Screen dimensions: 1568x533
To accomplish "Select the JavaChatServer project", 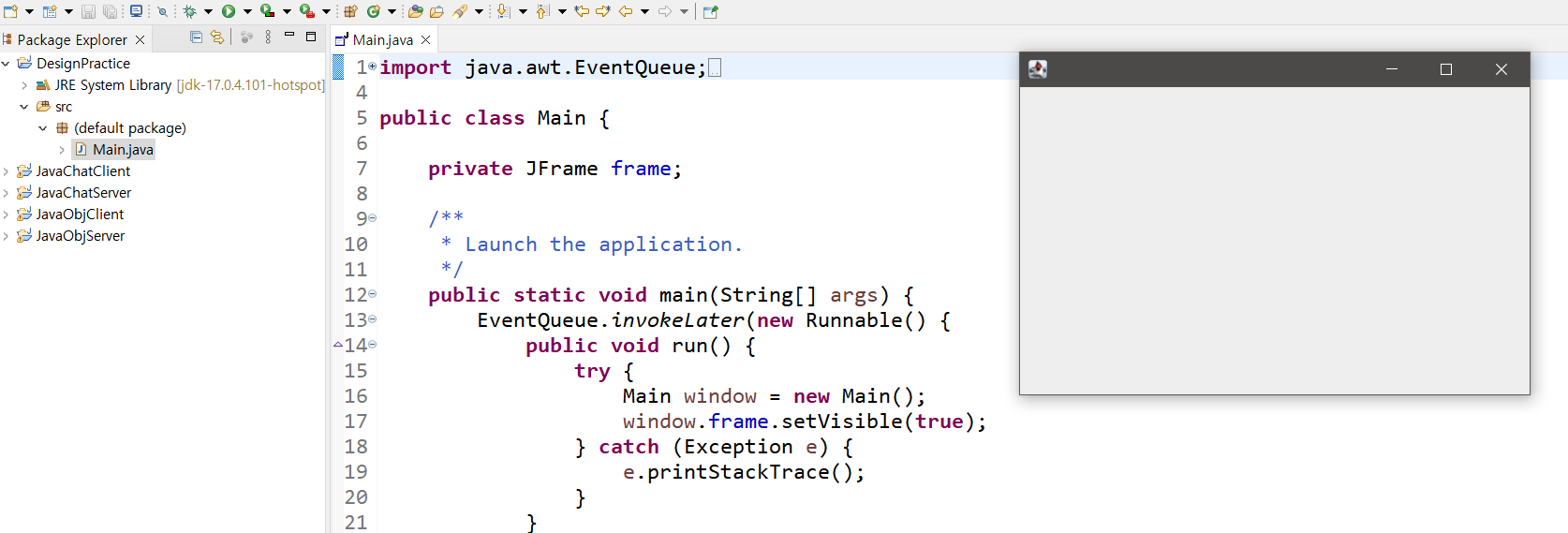I will (83, 193).
